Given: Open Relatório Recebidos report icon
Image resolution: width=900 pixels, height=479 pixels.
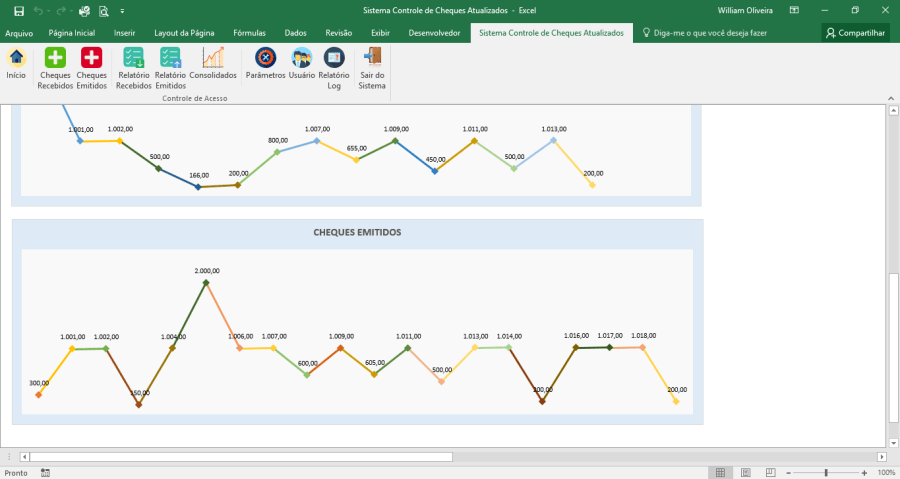Looking at the screenshot, I should click(134, 57).
